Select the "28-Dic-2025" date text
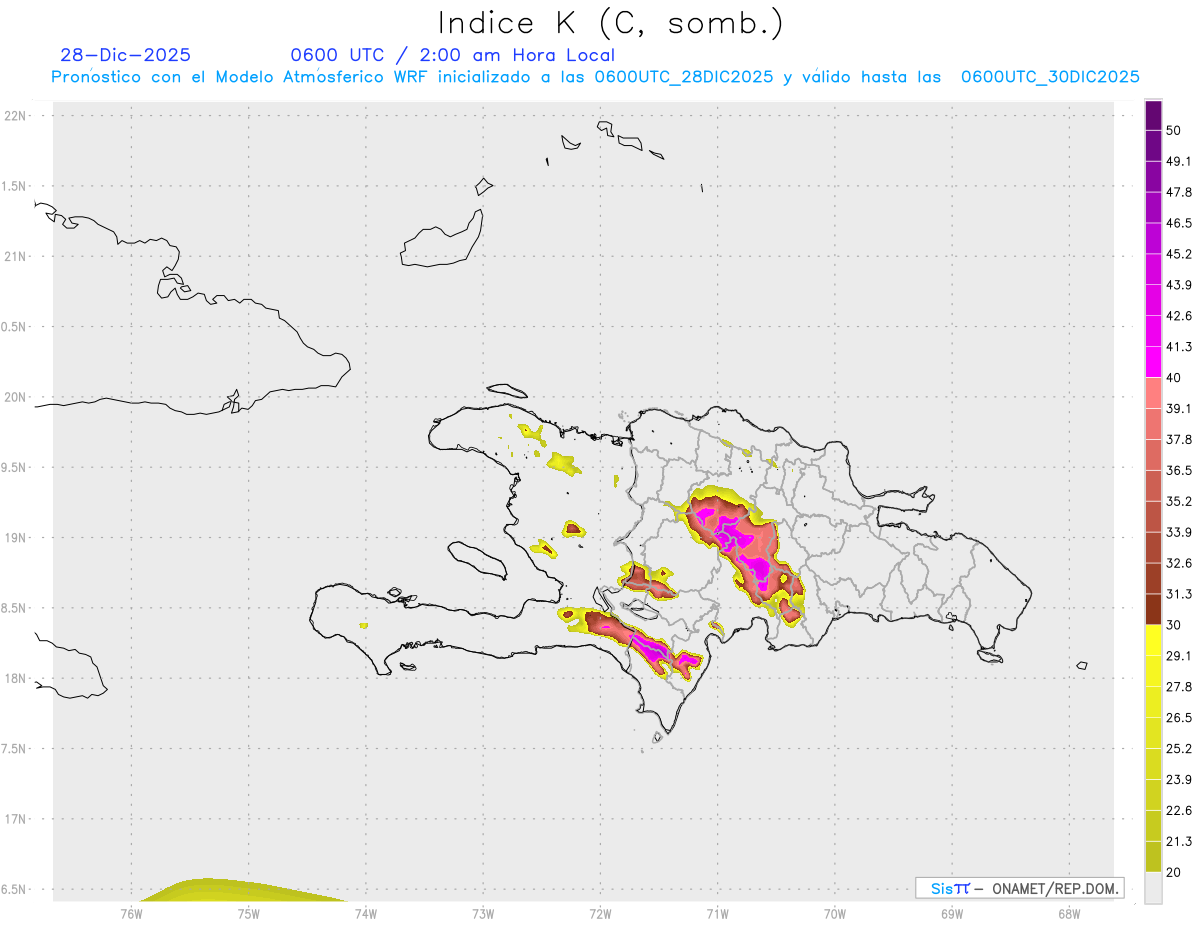 click(x=125, y=55)
